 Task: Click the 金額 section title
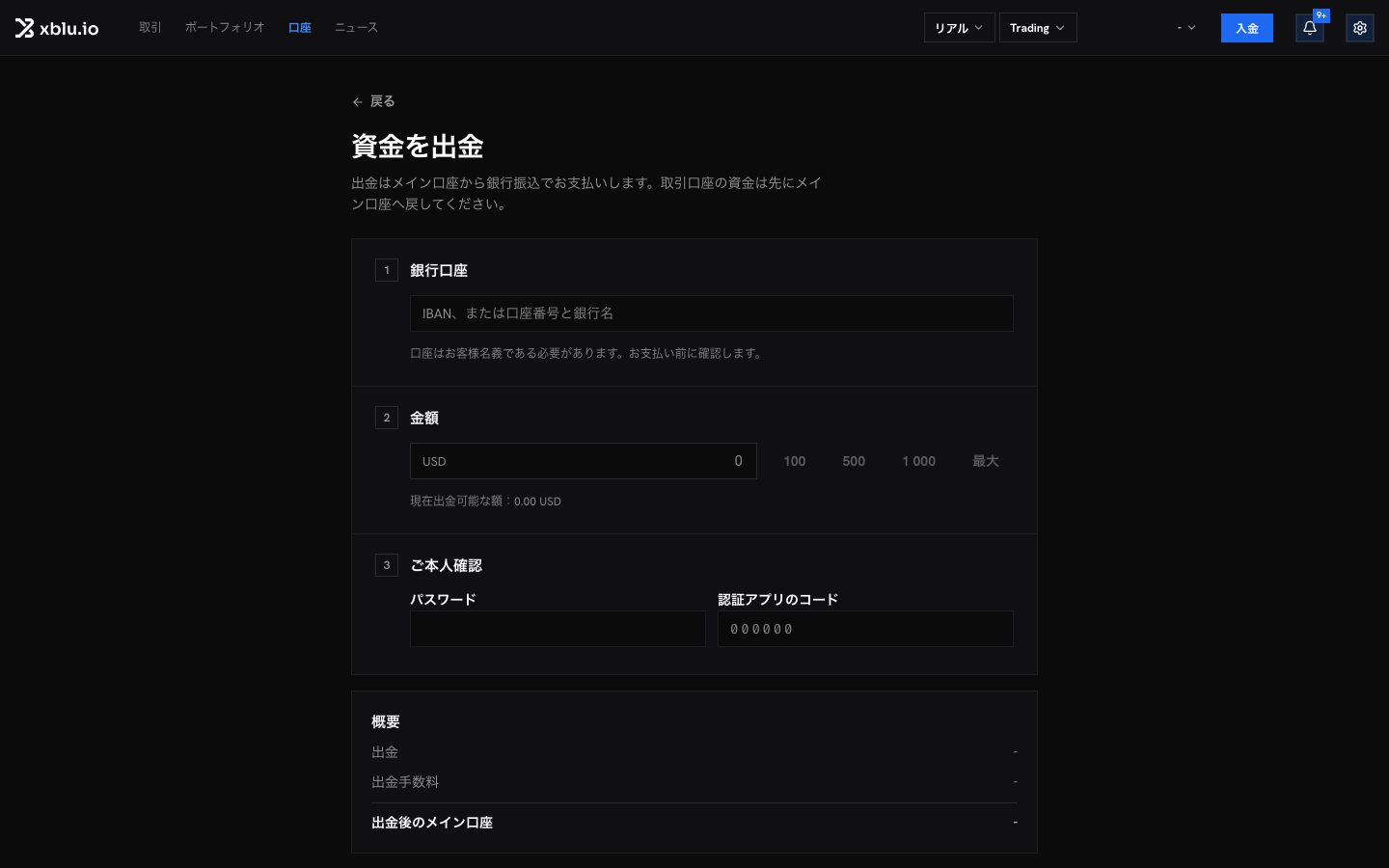pyautogui.click(x=424, y=418)
